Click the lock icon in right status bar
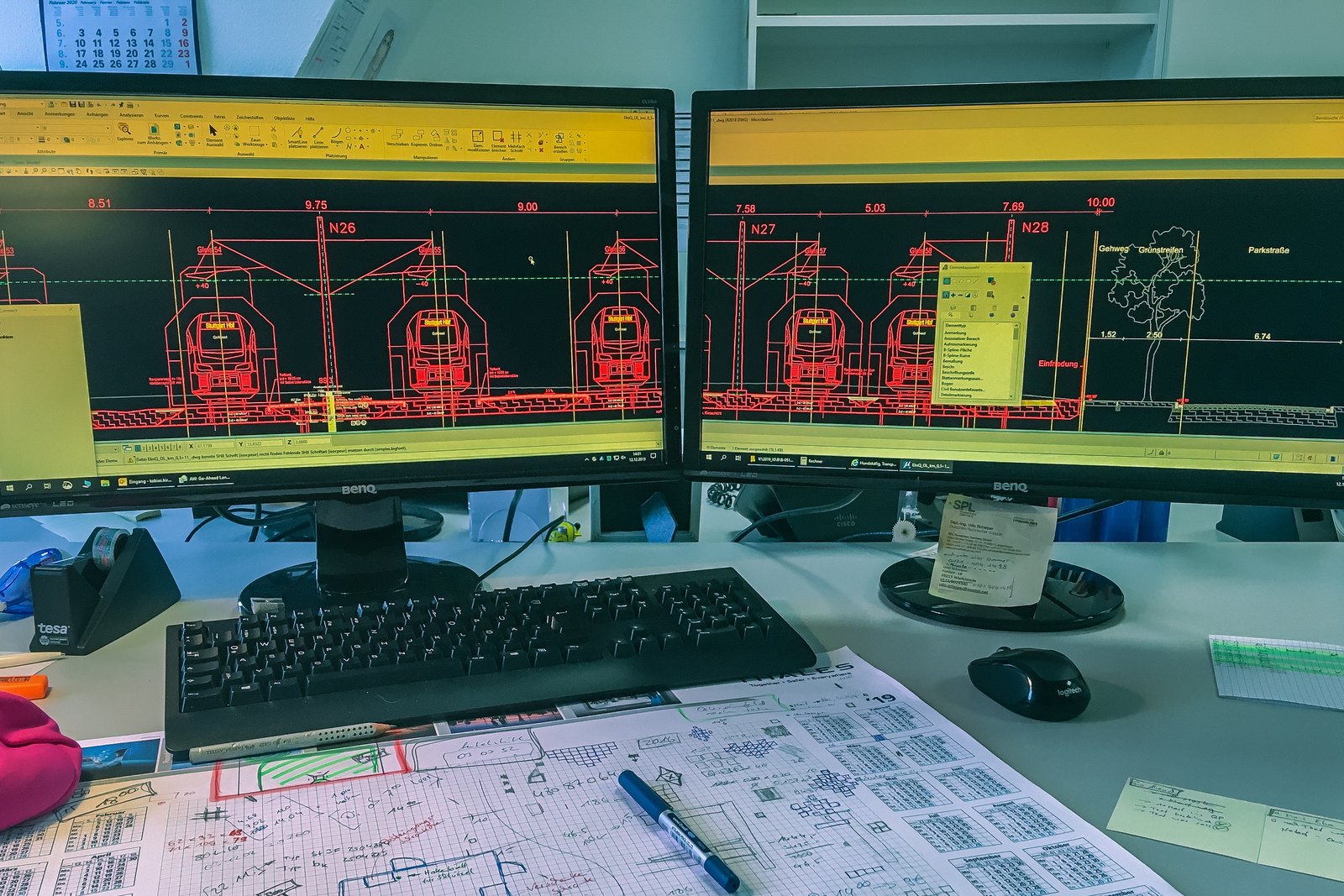The image size is (1344, 896). [1161, 453]
